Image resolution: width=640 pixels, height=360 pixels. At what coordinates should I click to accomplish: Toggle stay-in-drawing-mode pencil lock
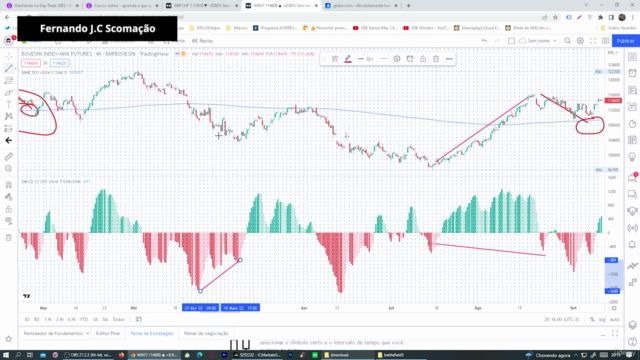coord(9,197)
